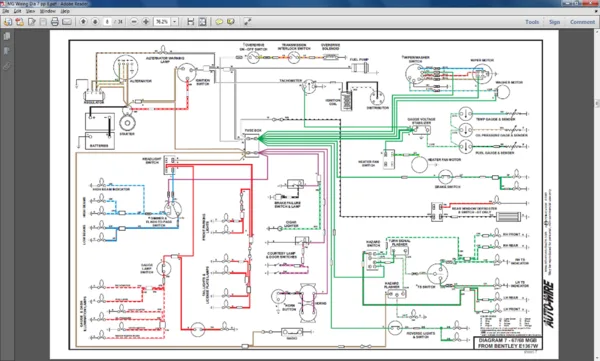The height and width of the screenshot is (361, 600).
Task: Click the HEADLIGHT SWITCH label
Action: coord(152,161)
